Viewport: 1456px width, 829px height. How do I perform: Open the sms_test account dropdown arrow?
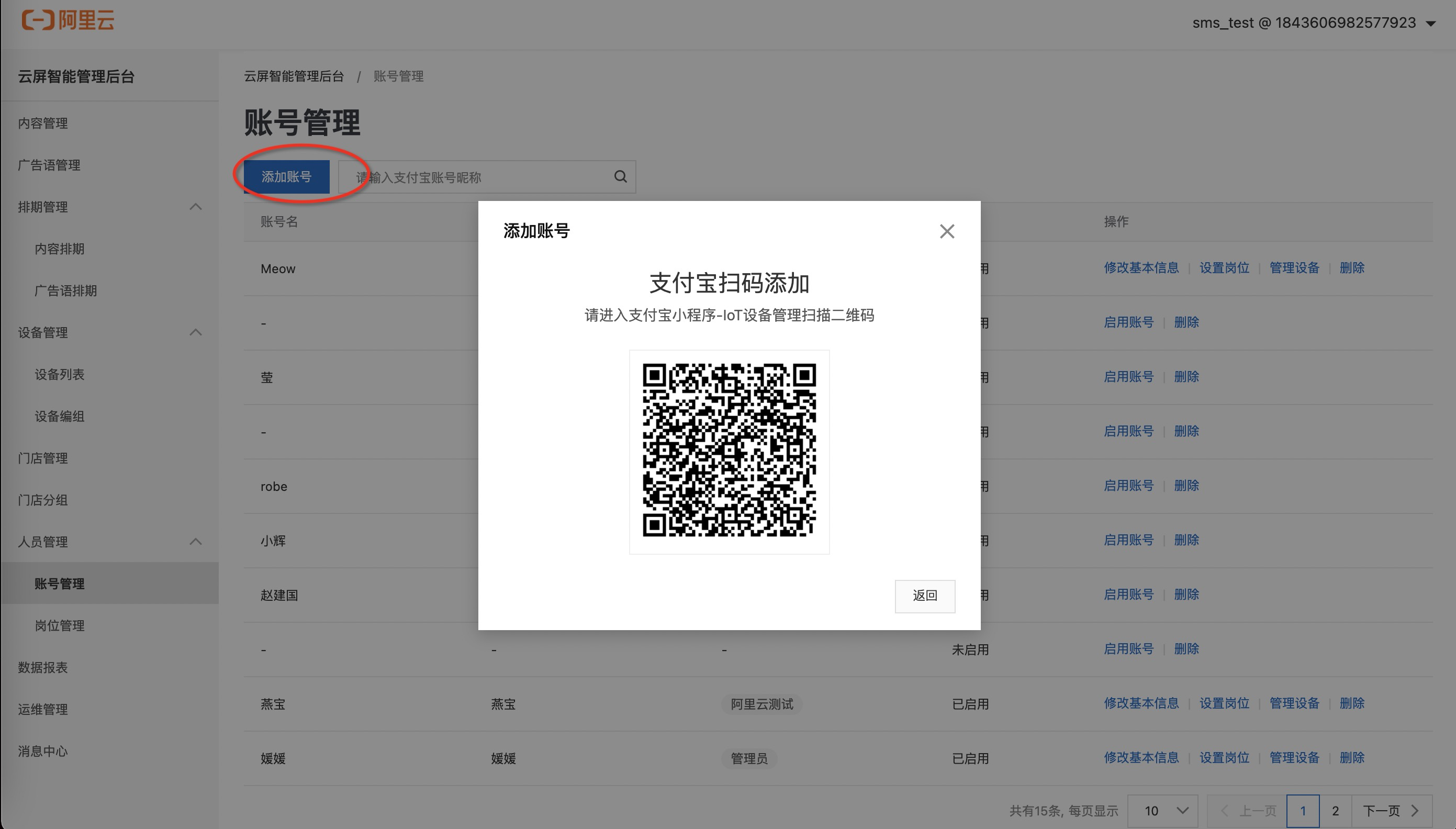pos(1430,24)
